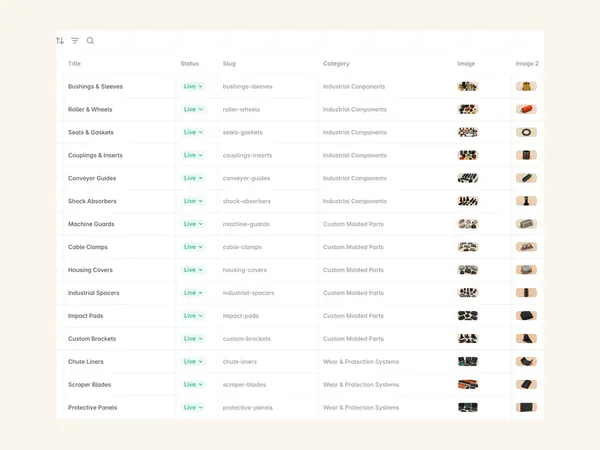Open the Roller & Wheels Image thumbnail
The height and width of the screenshot is (450, 600).
point(468,109)
